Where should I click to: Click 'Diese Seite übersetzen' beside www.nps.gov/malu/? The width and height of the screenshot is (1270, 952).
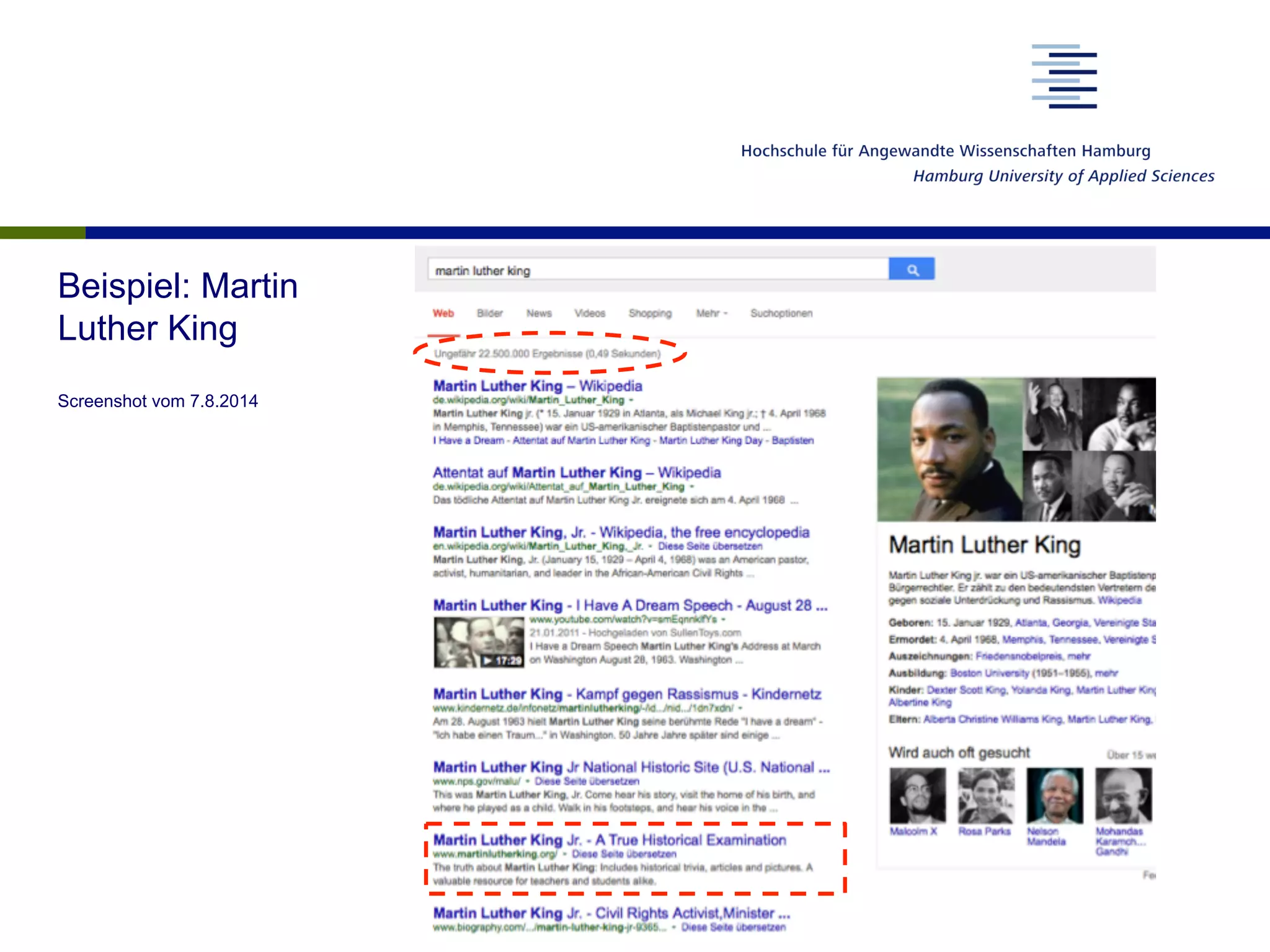pos(587,782)
